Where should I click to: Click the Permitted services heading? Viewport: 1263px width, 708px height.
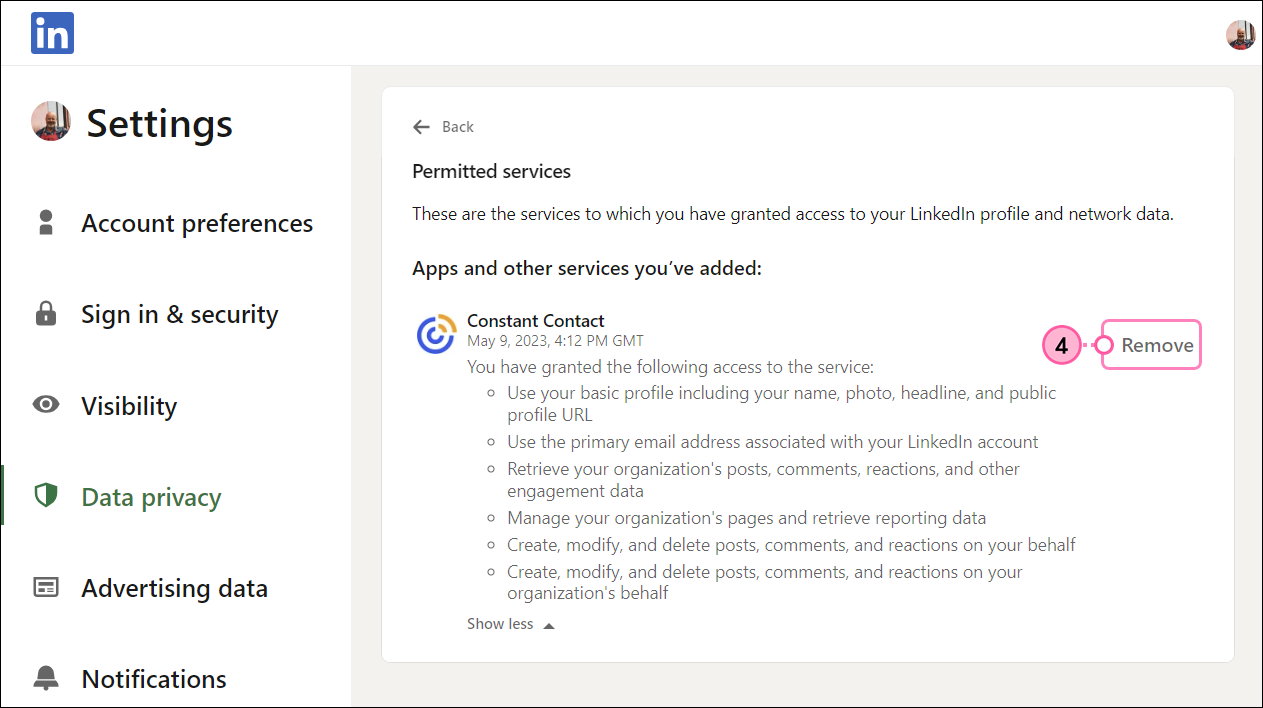pyautogui.click(x=491, y=171)
